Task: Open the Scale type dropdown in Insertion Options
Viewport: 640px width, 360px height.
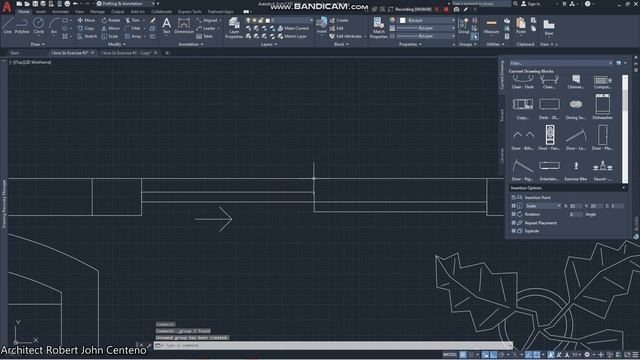Action: tap(543, 206)
